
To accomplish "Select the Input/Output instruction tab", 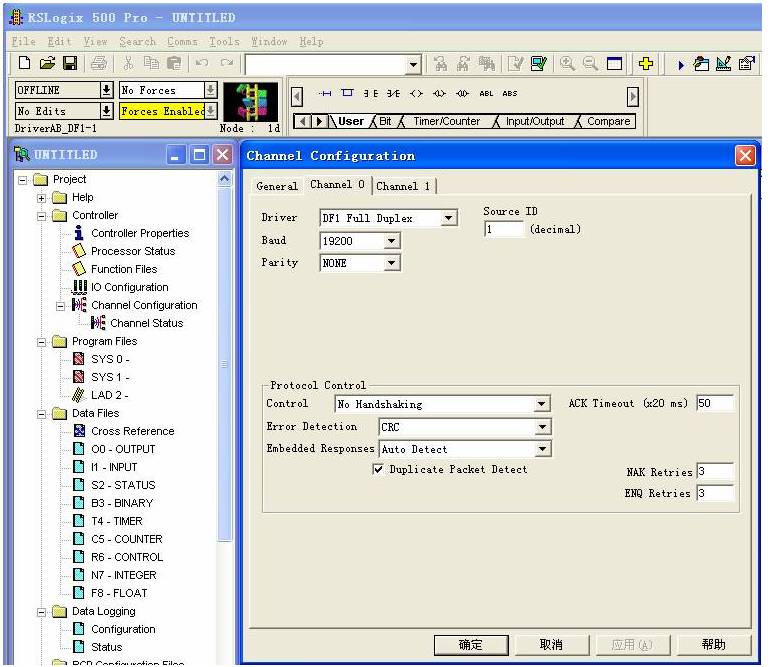I will tap(534, 121).
